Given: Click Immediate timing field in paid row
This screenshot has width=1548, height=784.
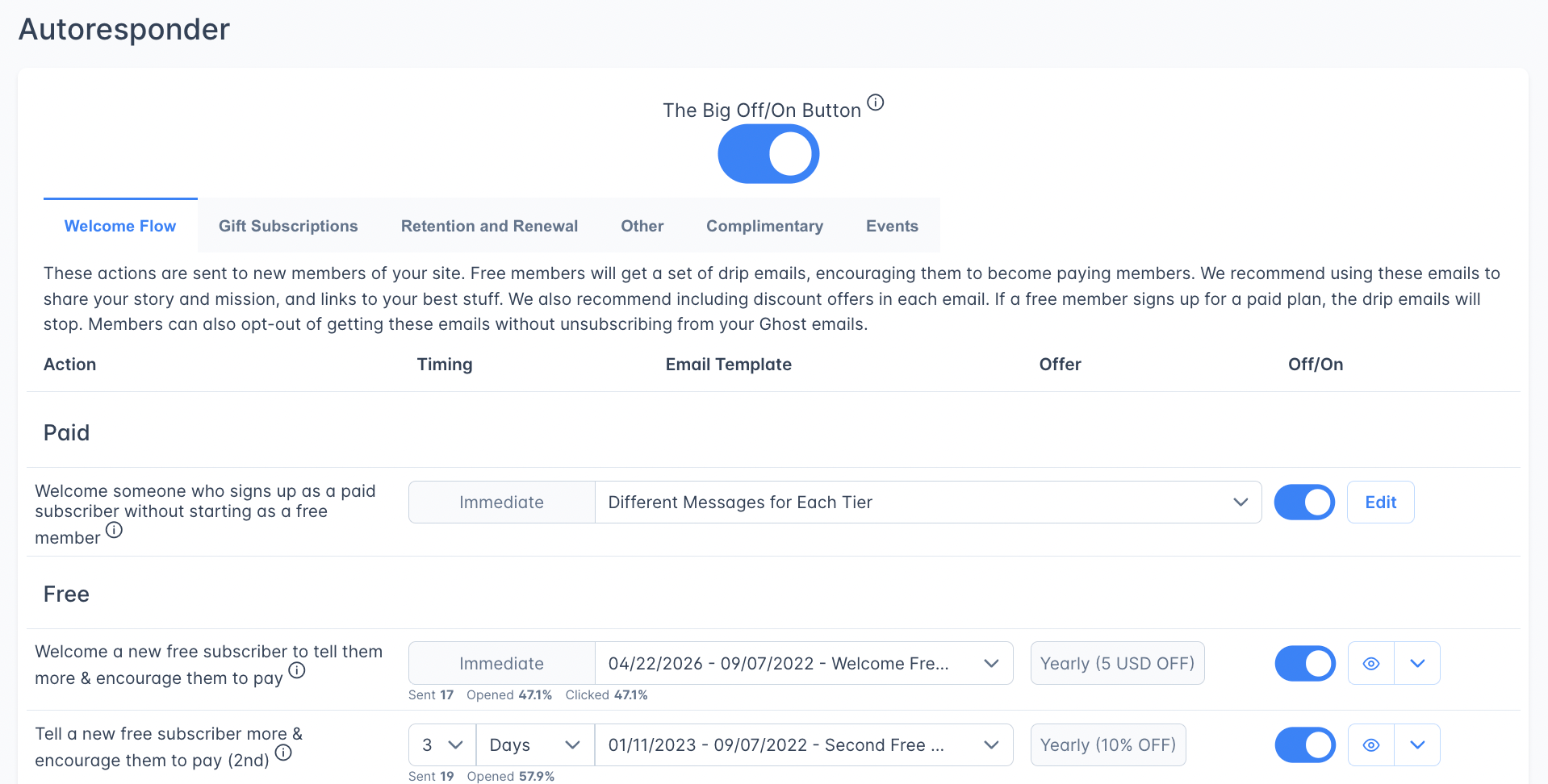Looking at the screenshot, I should [501, 502].
